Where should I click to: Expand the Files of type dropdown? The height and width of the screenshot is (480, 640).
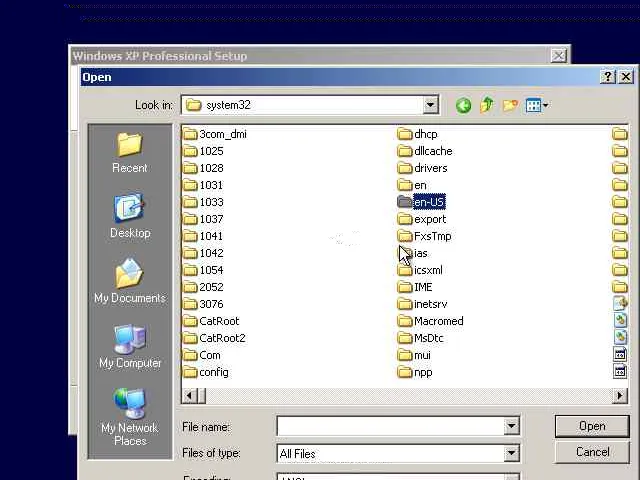coord(511,453)
